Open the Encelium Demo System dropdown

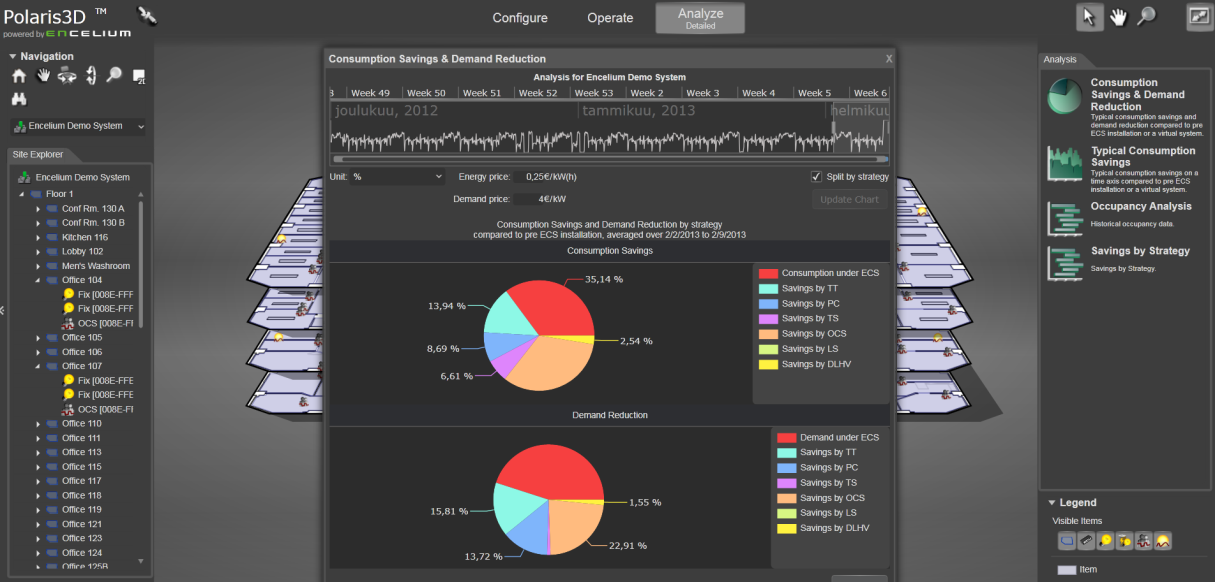click(x=78, y=127)
